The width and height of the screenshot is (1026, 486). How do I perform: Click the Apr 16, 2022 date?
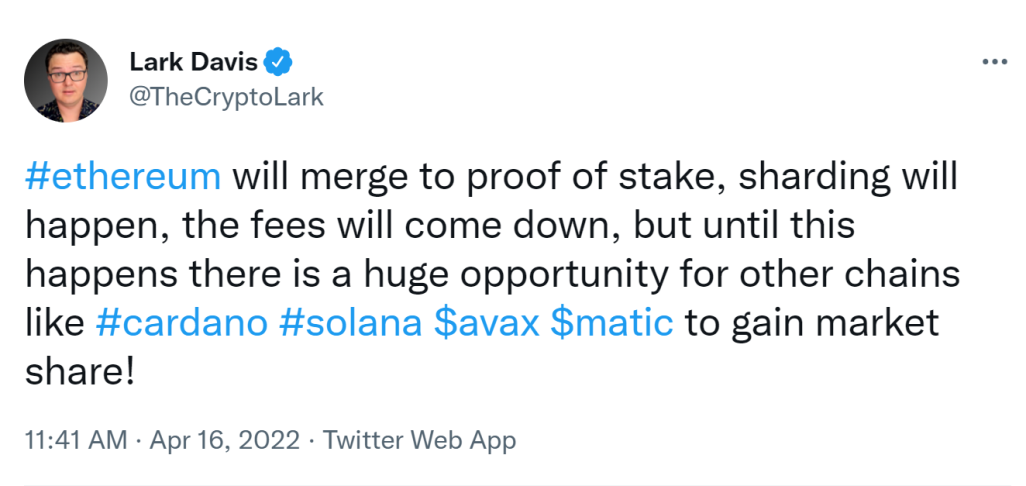click(223, 440)
